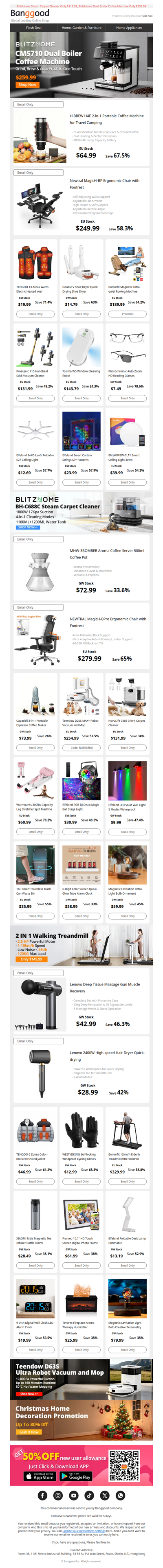Click Presale button under Bominfit rowing machine

click(128, 314)
